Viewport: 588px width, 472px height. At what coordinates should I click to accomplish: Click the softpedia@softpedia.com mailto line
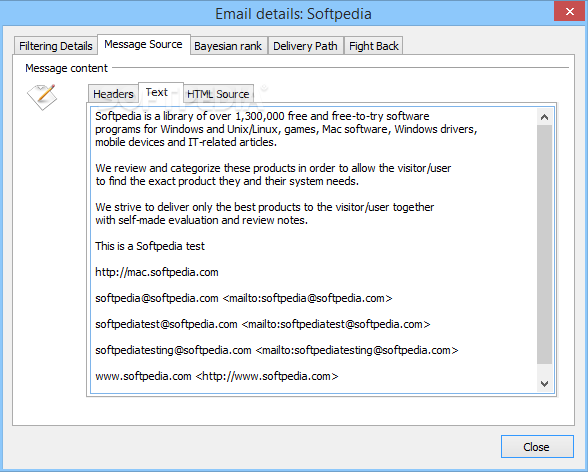click(244, 298)
